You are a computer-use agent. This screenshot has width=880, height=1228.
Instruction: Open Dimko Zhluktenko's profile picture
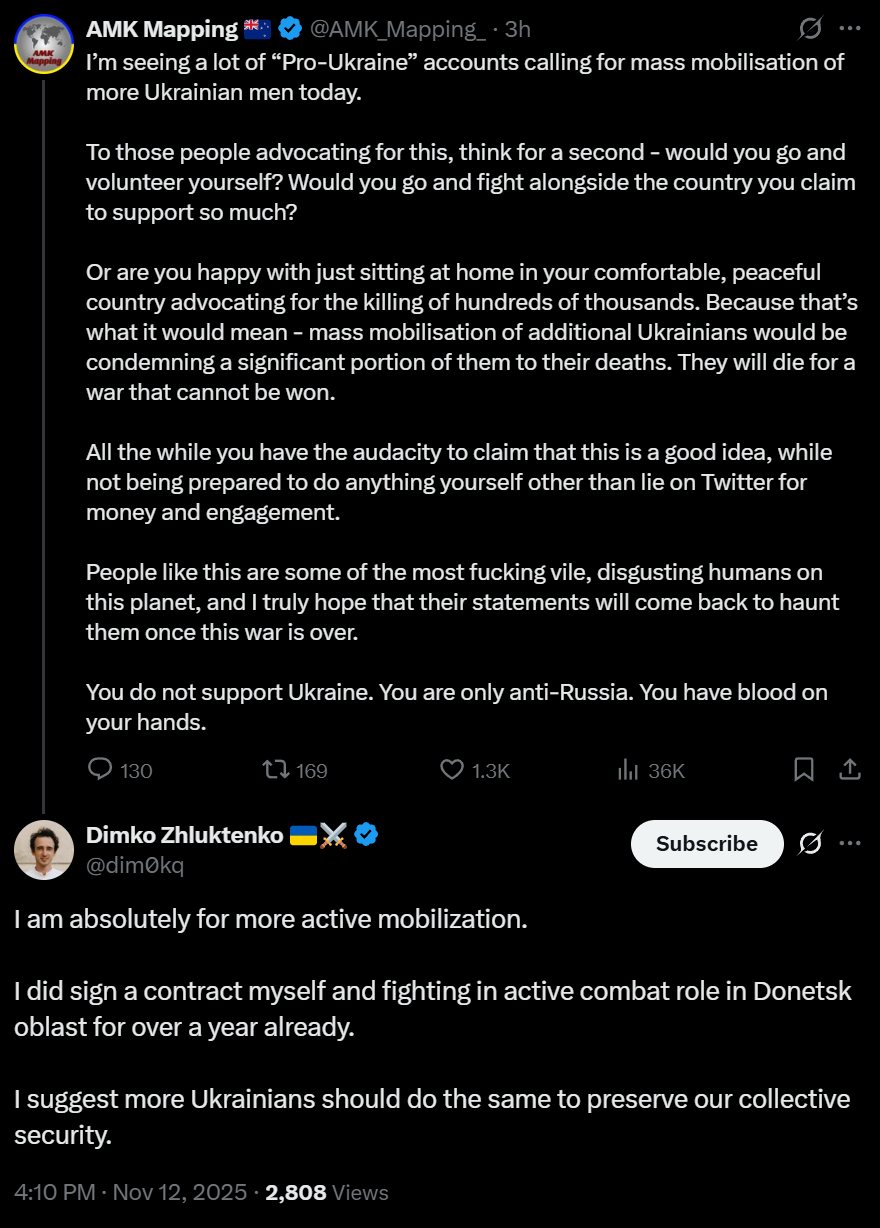(44, 850)
